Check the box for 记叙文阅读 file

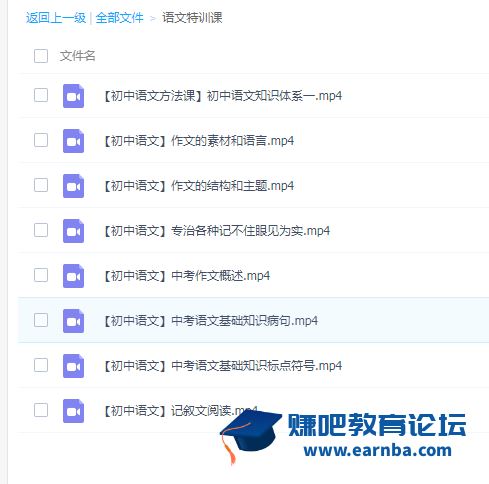41,410
